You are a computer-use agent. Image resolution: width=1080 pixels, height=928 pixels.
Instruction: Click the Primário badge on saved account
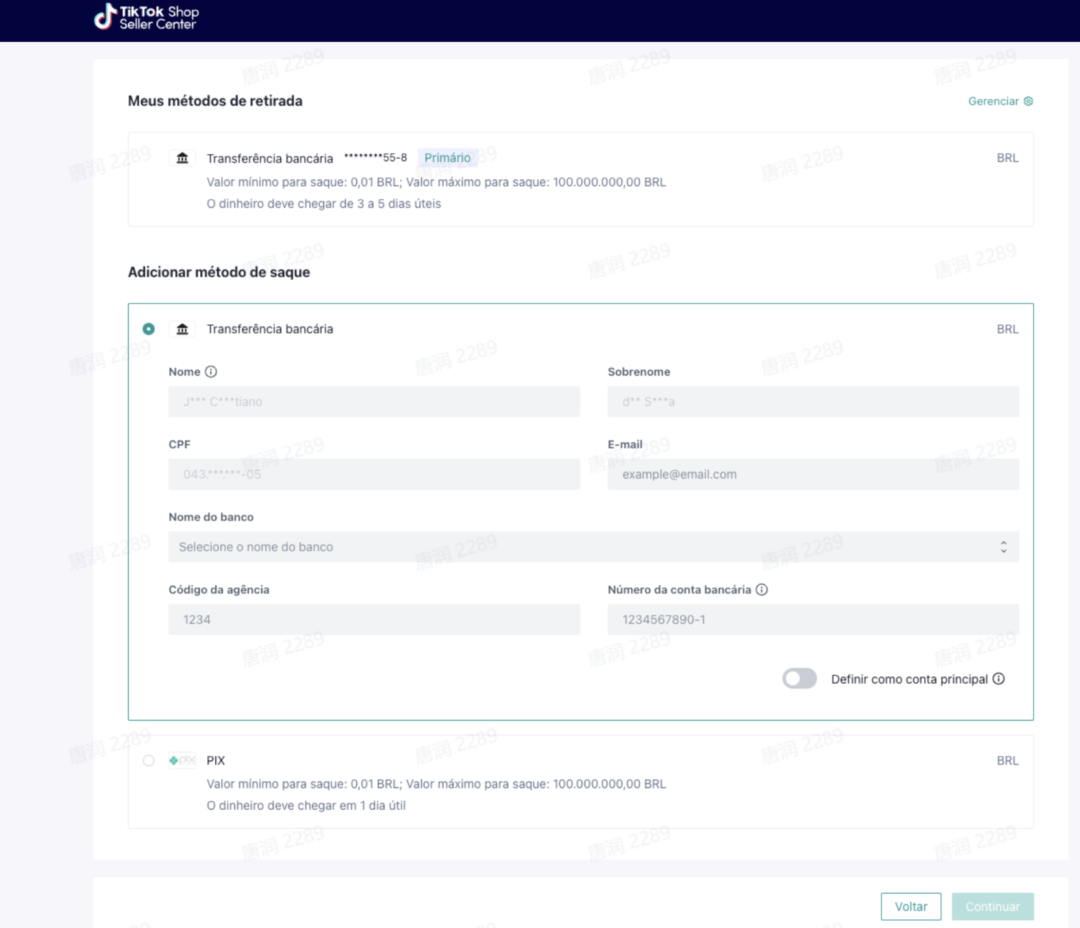pyautogui.click(x=447, y=158)
